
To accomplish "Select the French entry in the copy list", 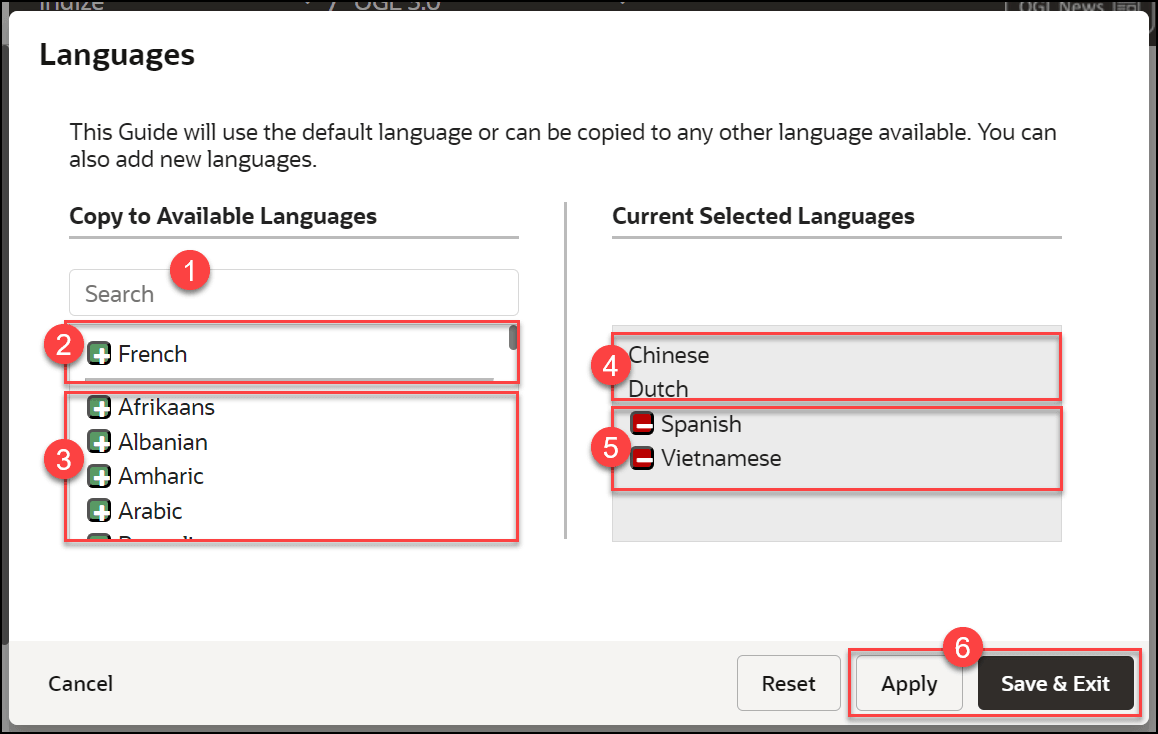I will [x=155, y=353].
